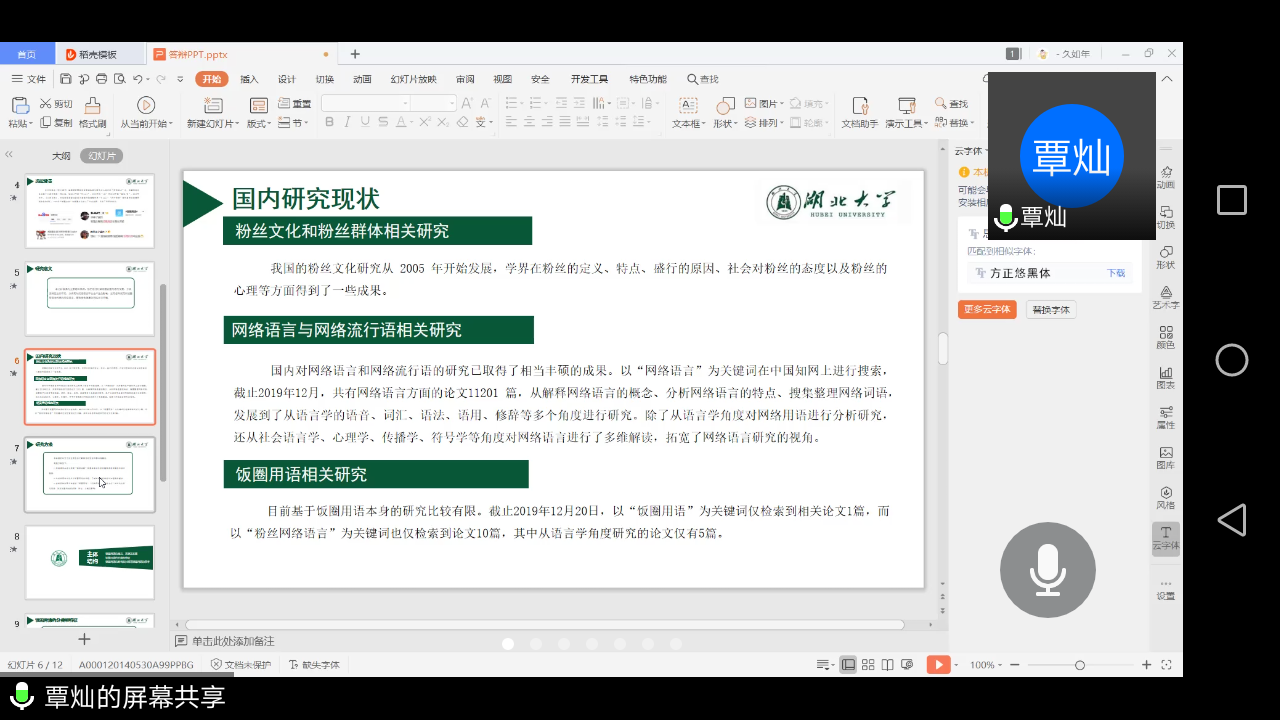1280x720 pixels.
Task: Open the 插入 Insert ribbon tab
Action: pos(249,79)
